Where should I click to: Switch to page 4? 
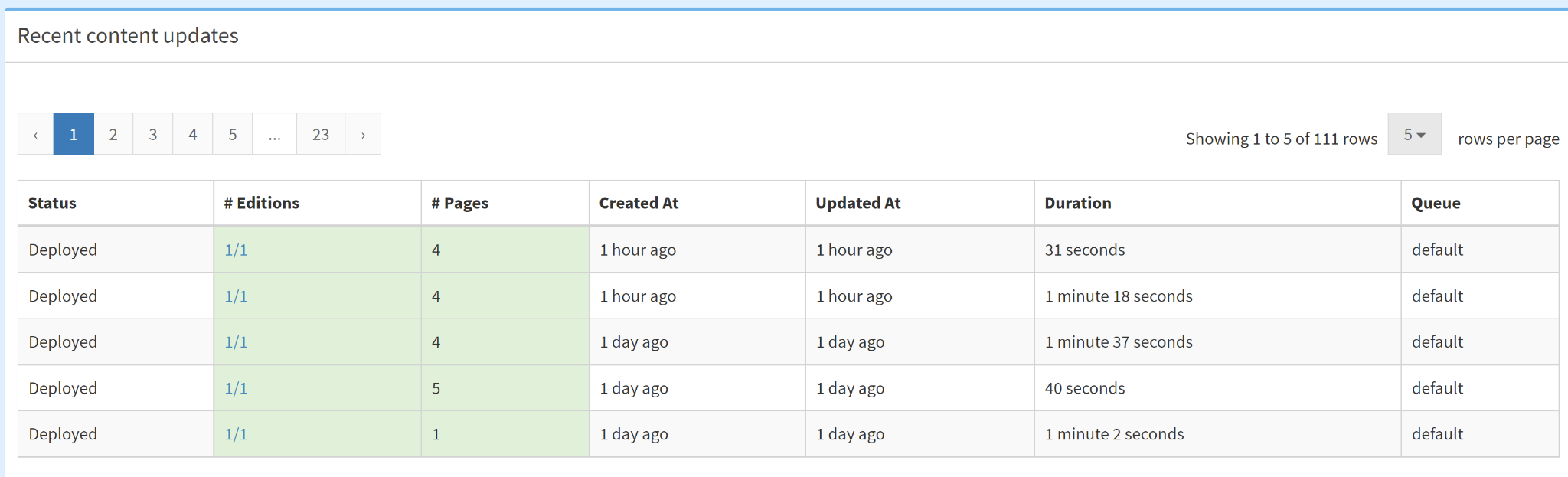pos(193,134)
